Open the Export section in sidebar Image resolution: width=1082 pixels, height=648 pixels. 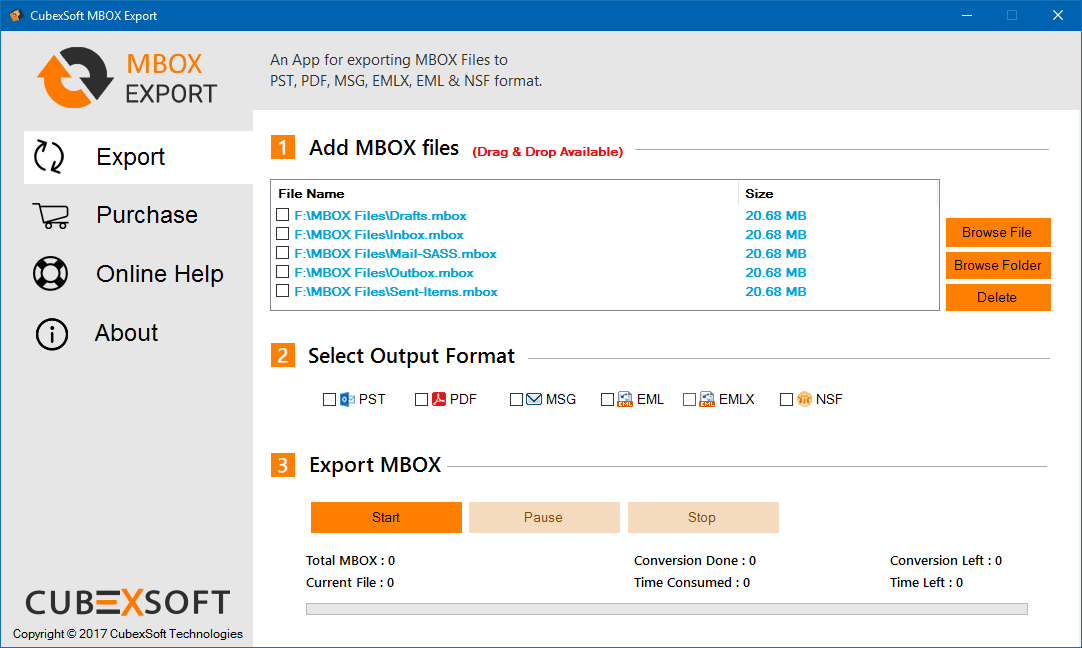pos(138,157)
